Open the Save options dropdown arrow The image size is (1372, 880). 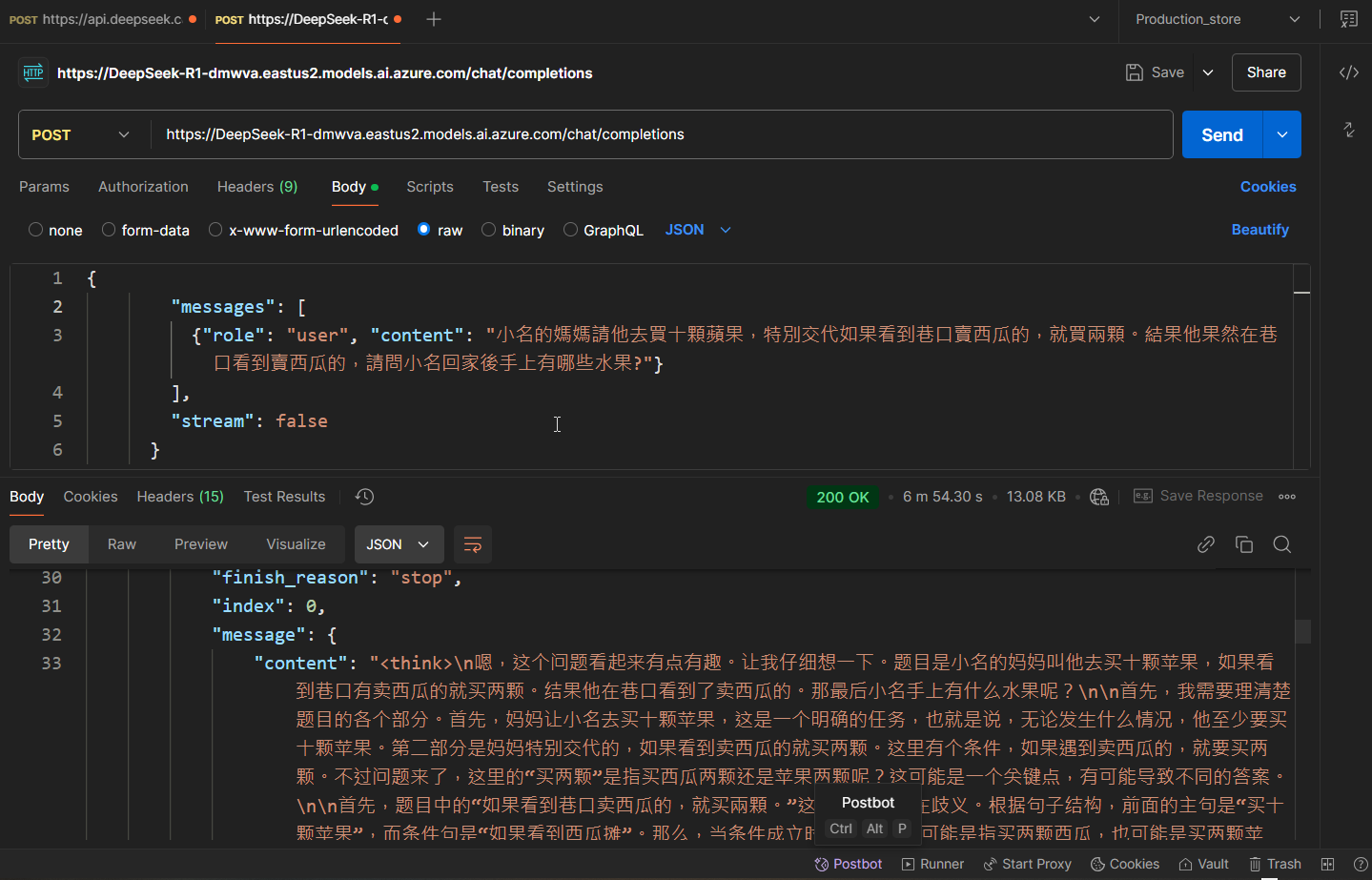pos(1208,72)
